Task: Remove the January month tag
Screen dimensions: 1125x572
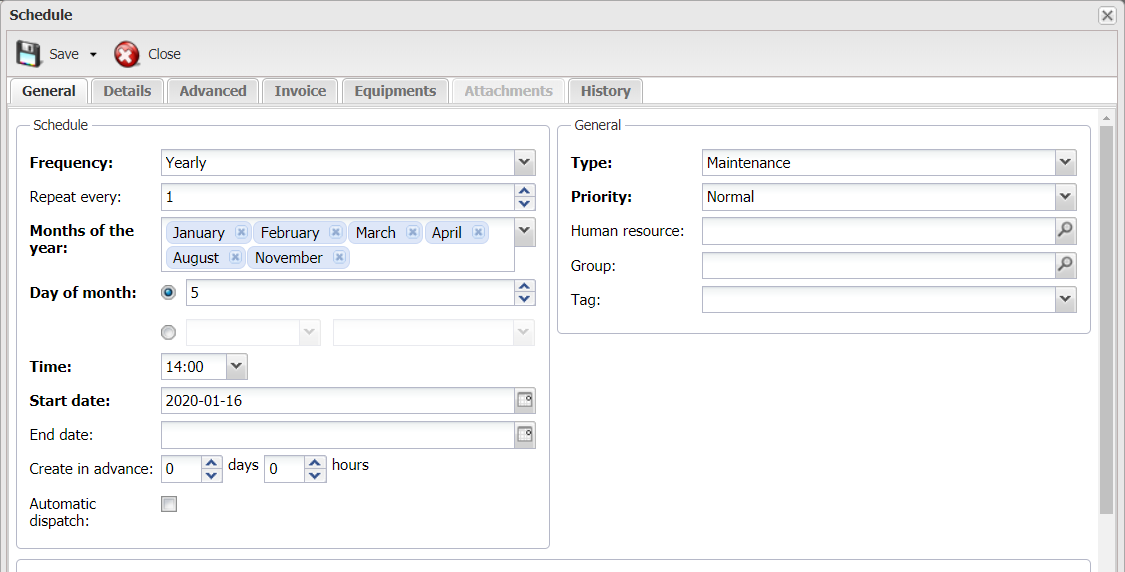Action: [x=241, y=232]
